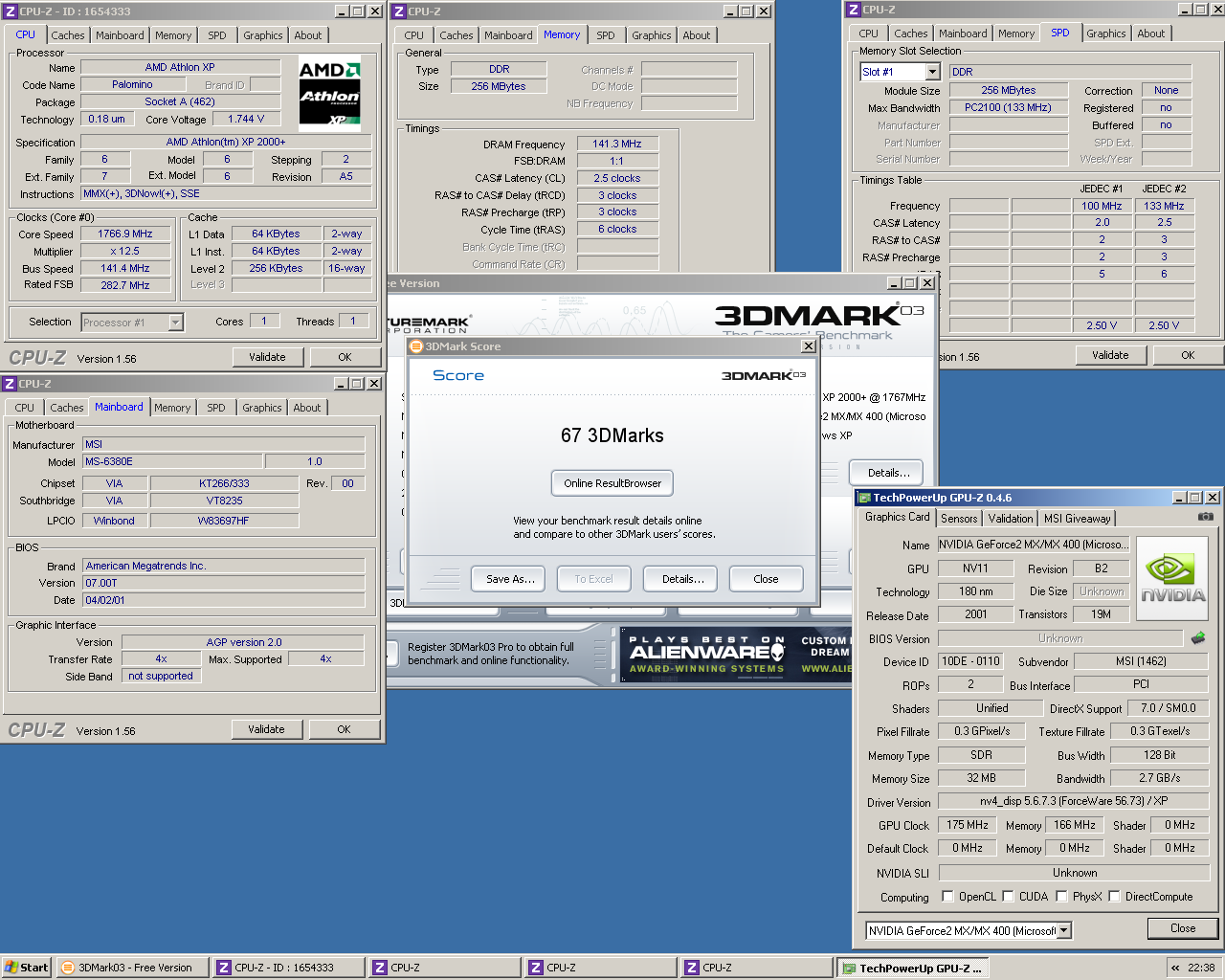Screen dimensions: 1225x980
Task: Open the Slot #1 memory slot dropdown
Action: click(x=932, y=72)
